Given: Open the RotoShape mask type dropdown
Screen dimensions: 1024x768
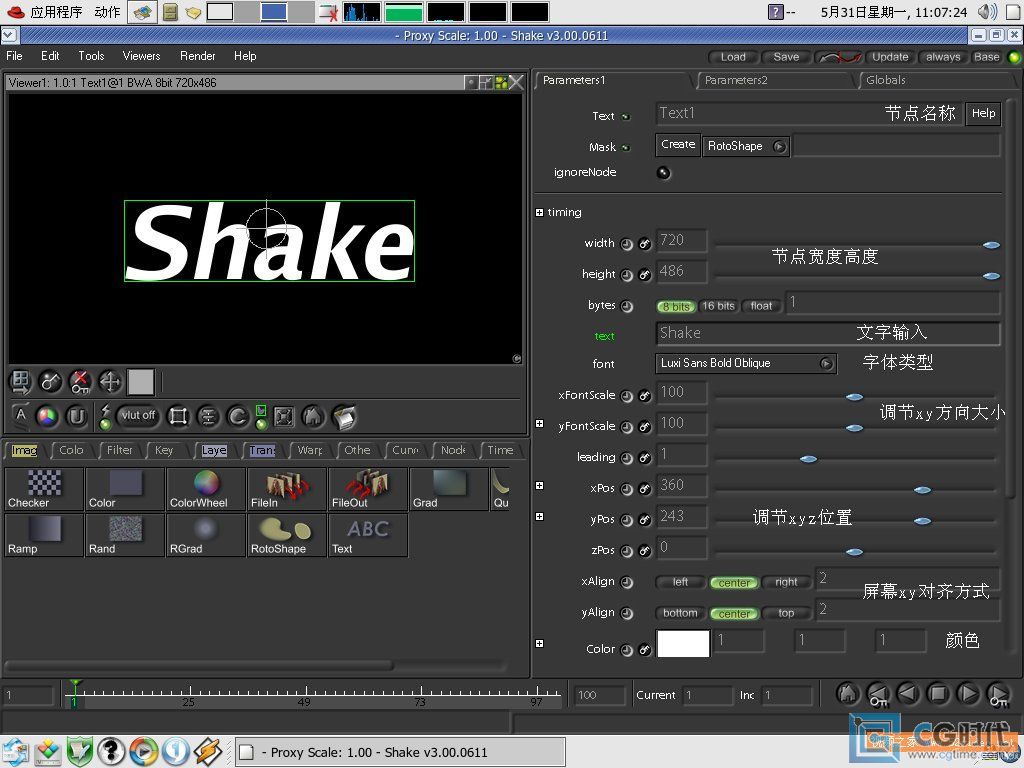Looking at the screenshot, I should pos(746,146).
